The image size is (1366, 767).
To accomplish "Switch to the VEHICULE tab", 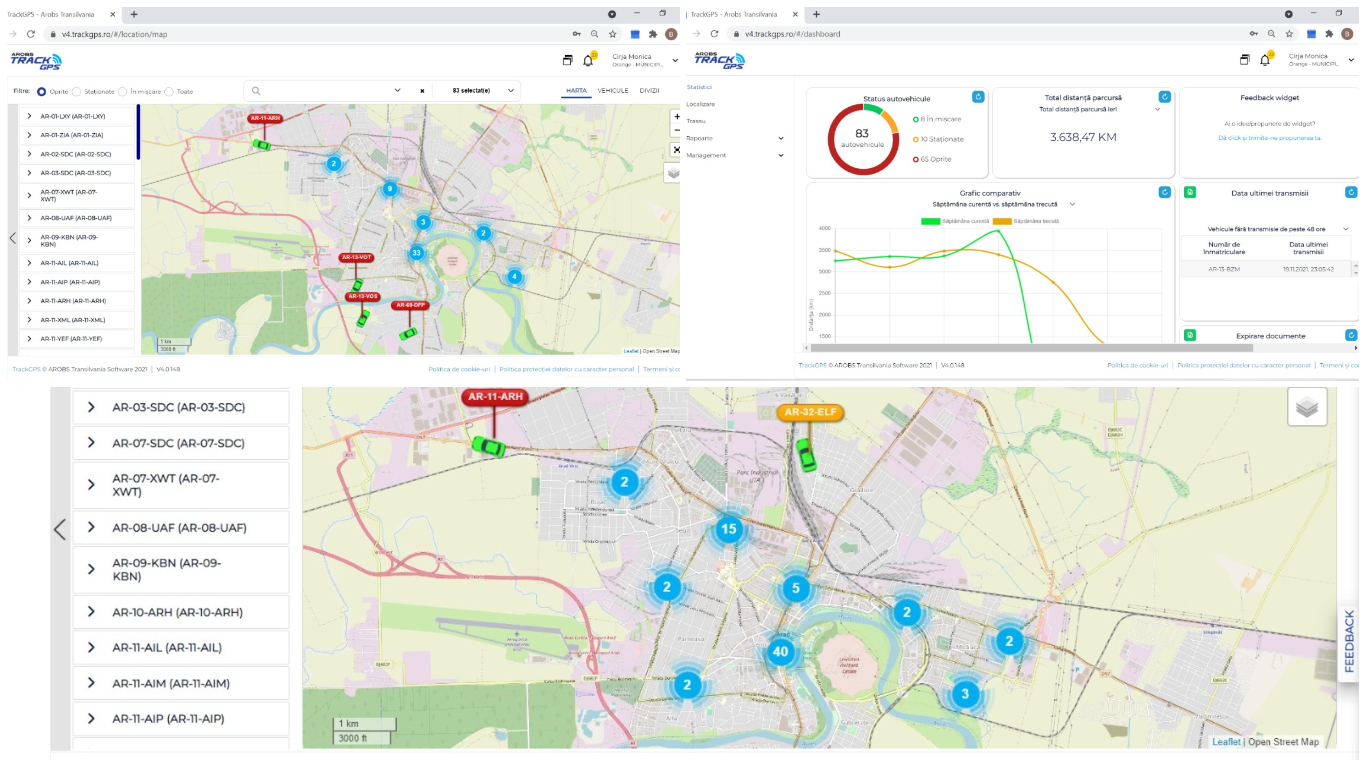I will [x=613, y=91].
